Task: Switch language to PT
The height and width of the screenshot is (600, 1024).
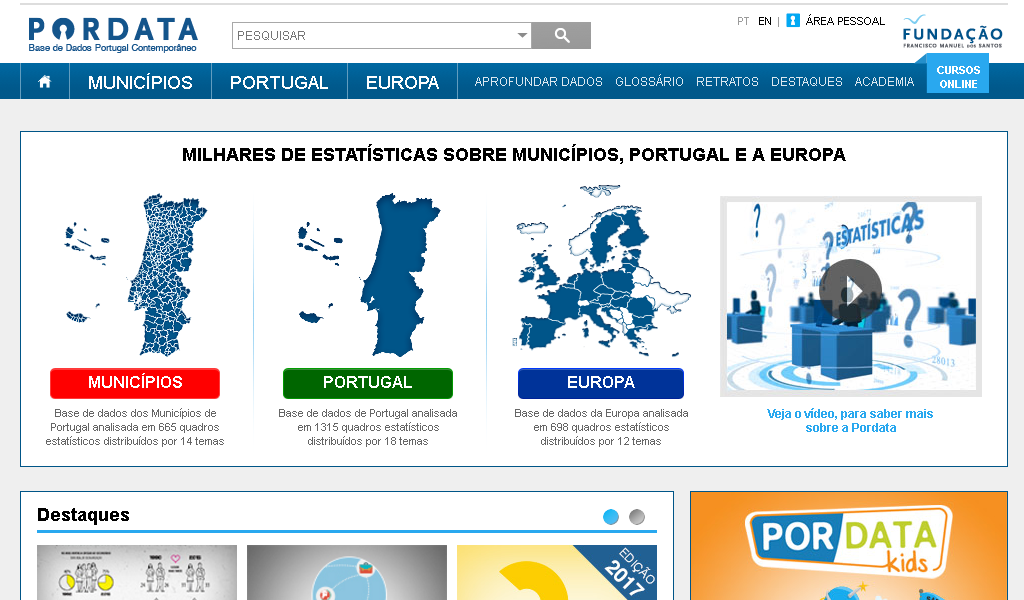Action: coord(743,21)
